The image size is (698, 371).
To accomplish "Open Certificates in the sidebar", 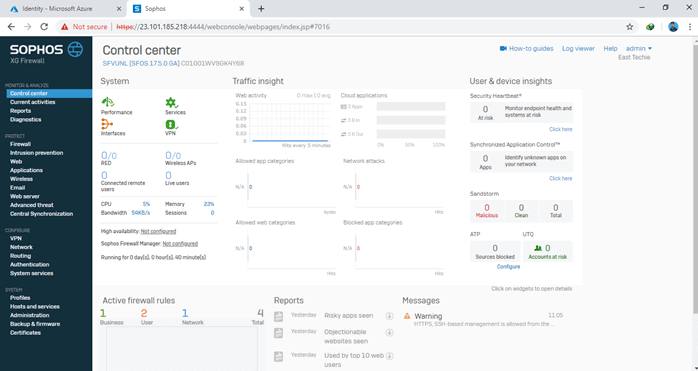I will tap(25, 333).
